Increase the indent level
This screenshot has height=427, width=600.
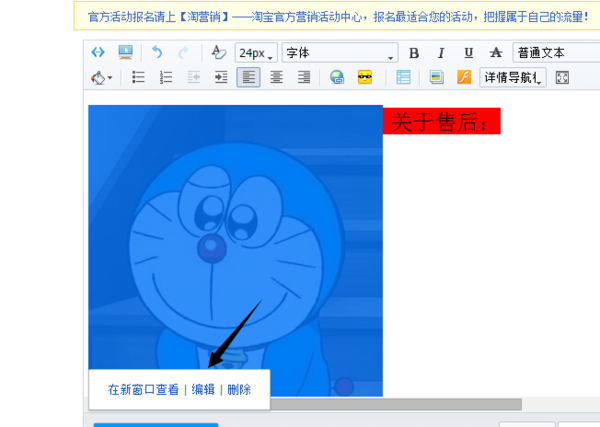click(221, 77)
